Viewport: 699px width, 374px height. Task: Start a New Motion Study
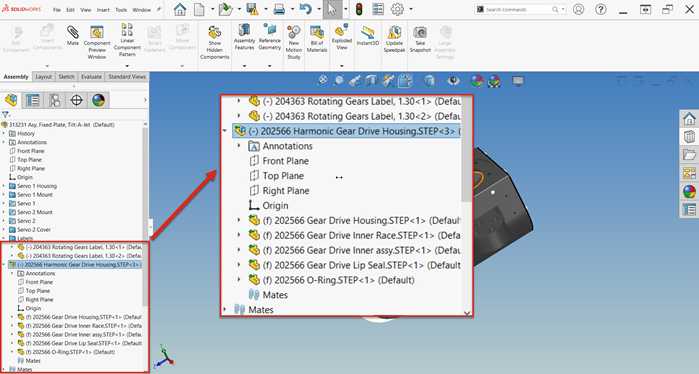coord(294,42)
